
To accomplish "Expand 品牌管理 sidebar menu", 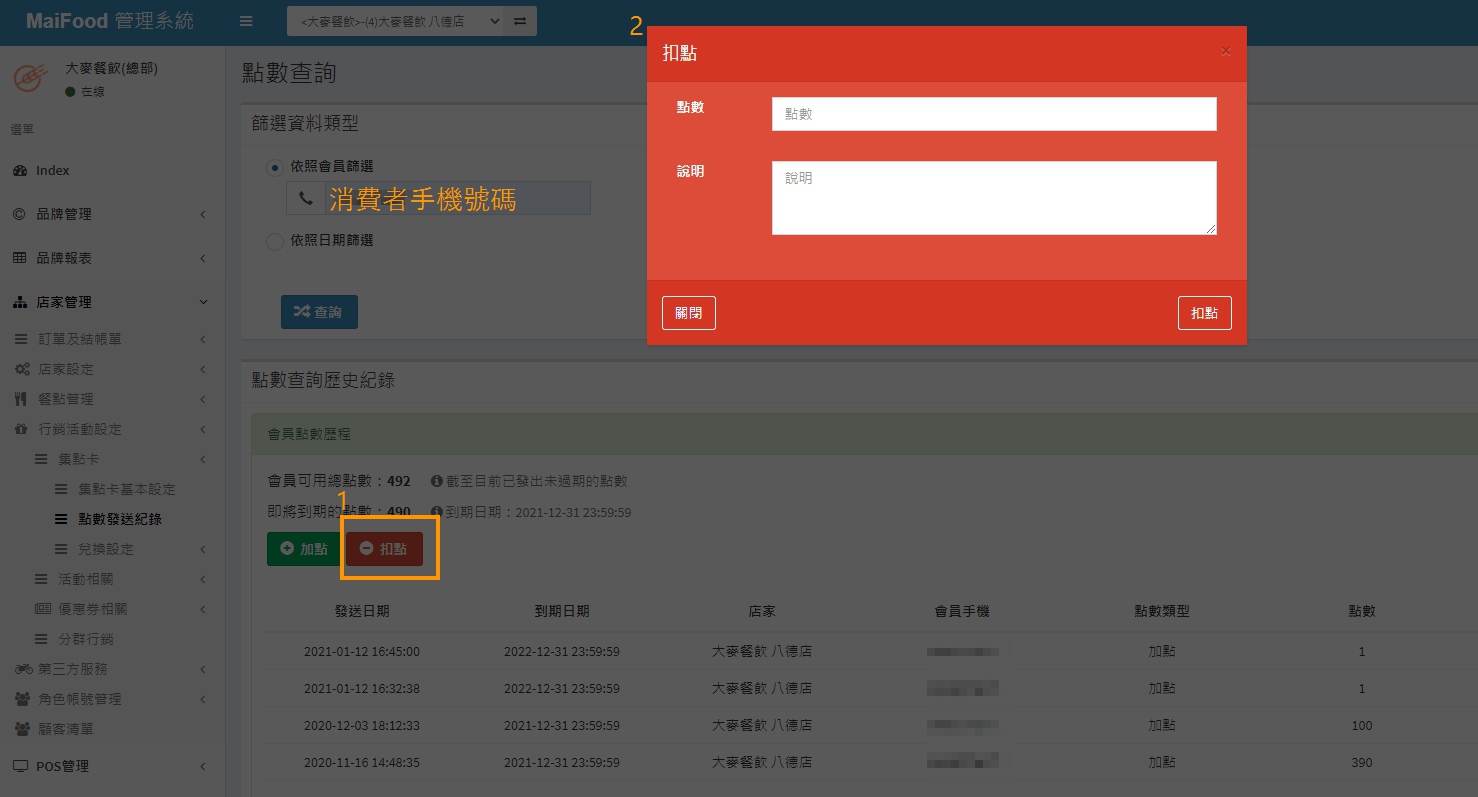I will pos(63,214).
